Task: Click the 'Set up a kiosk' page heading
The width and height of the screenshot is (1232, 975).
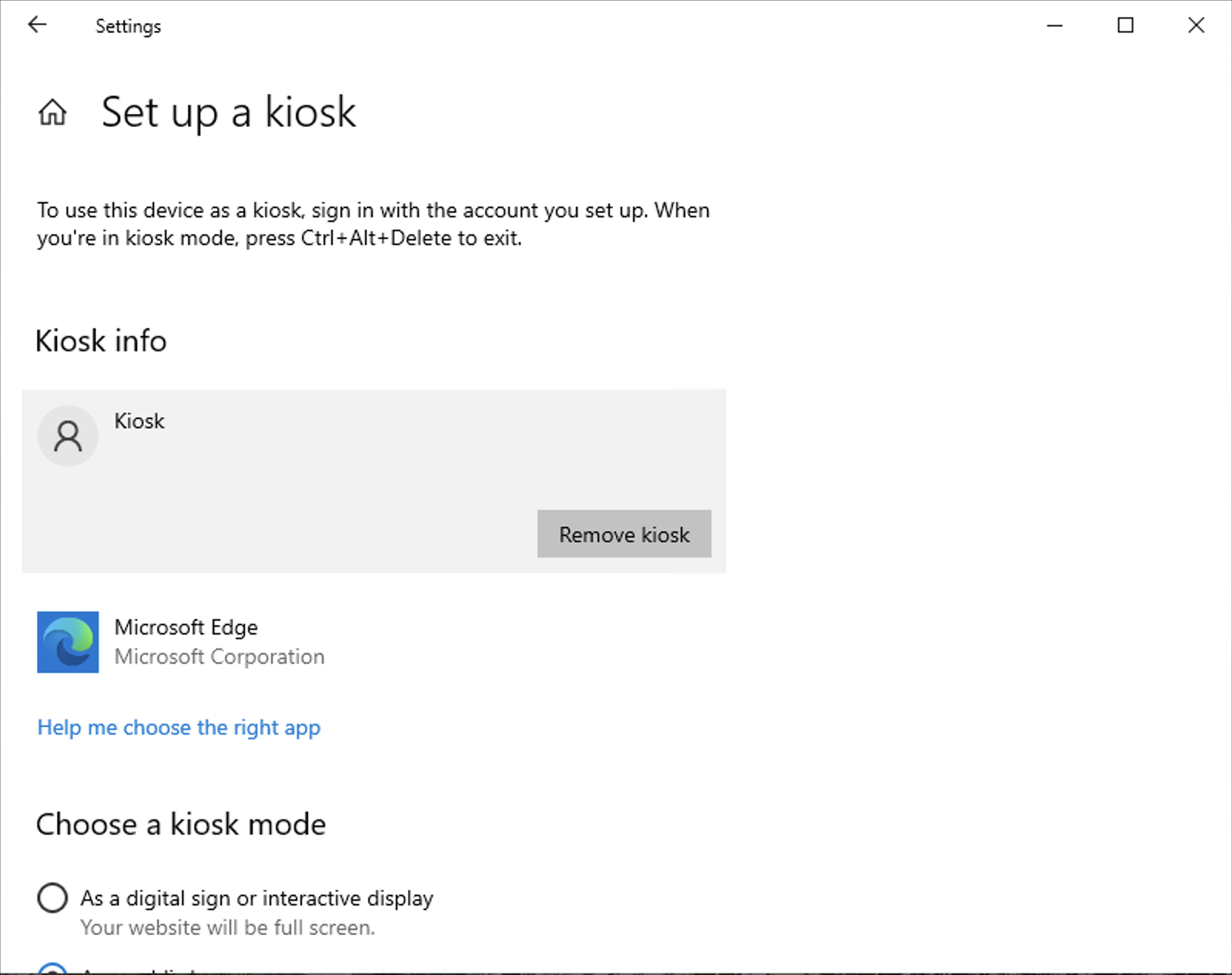Action: point(229,112)
